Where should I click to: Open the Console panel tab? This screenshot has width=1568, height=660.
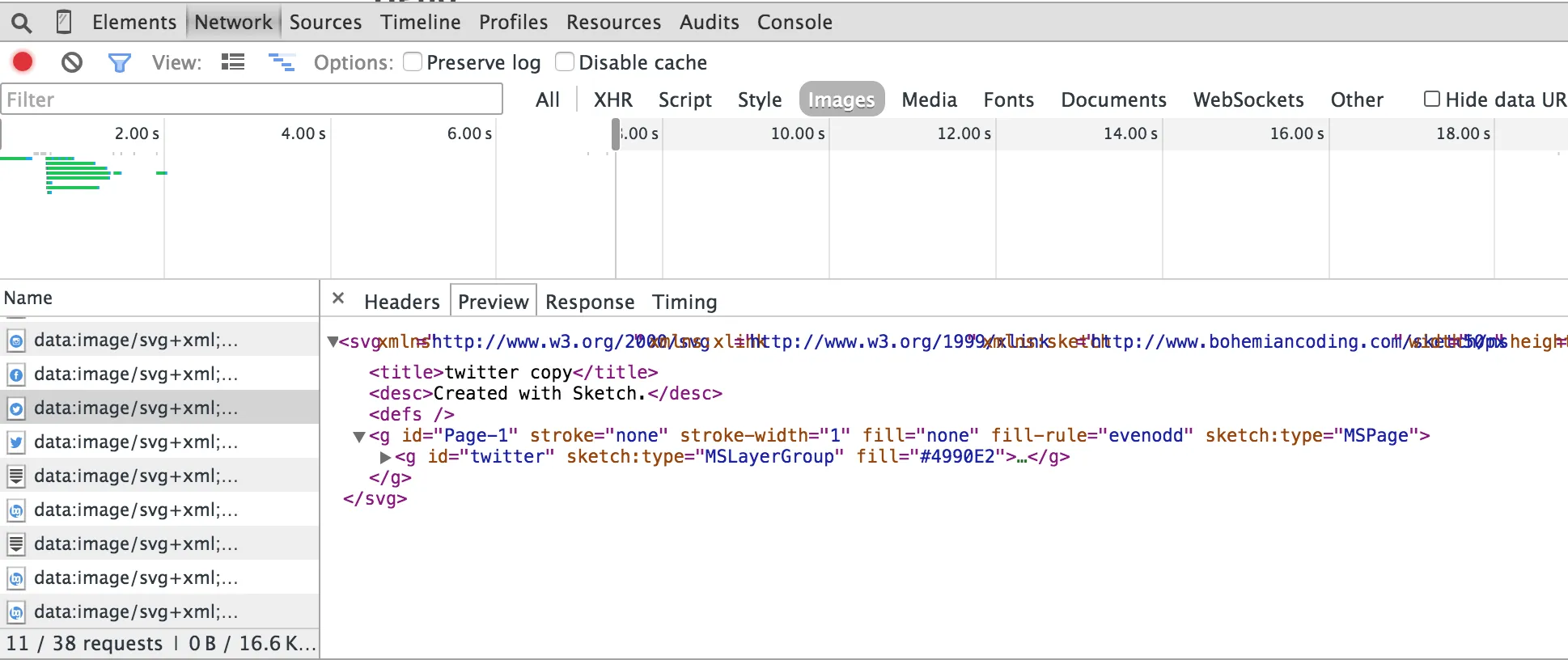[795, 22]
